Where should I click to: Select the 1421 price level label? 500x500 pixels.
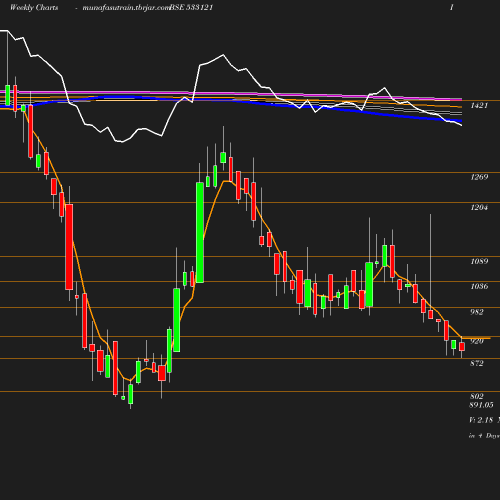479,106
